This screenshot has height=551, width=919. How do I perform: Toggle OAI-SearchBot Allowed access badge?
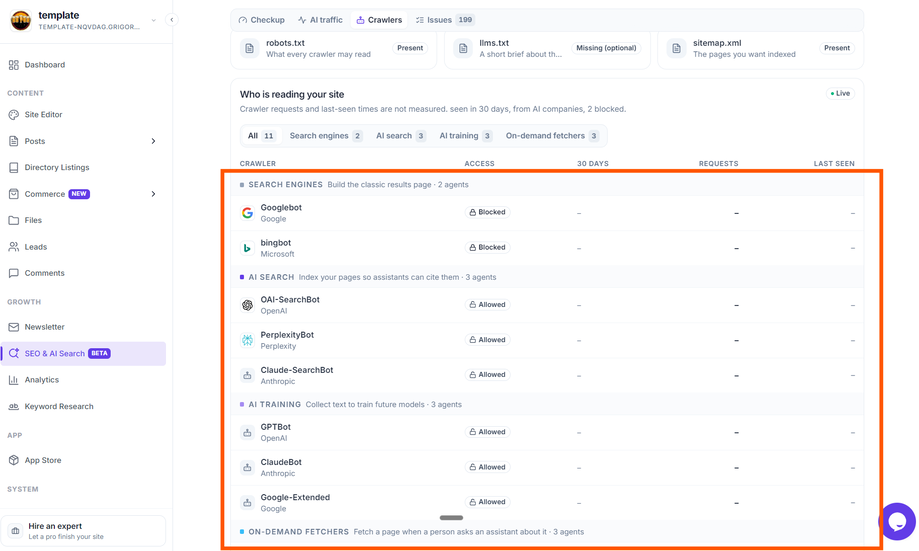[x=487, y=305]
